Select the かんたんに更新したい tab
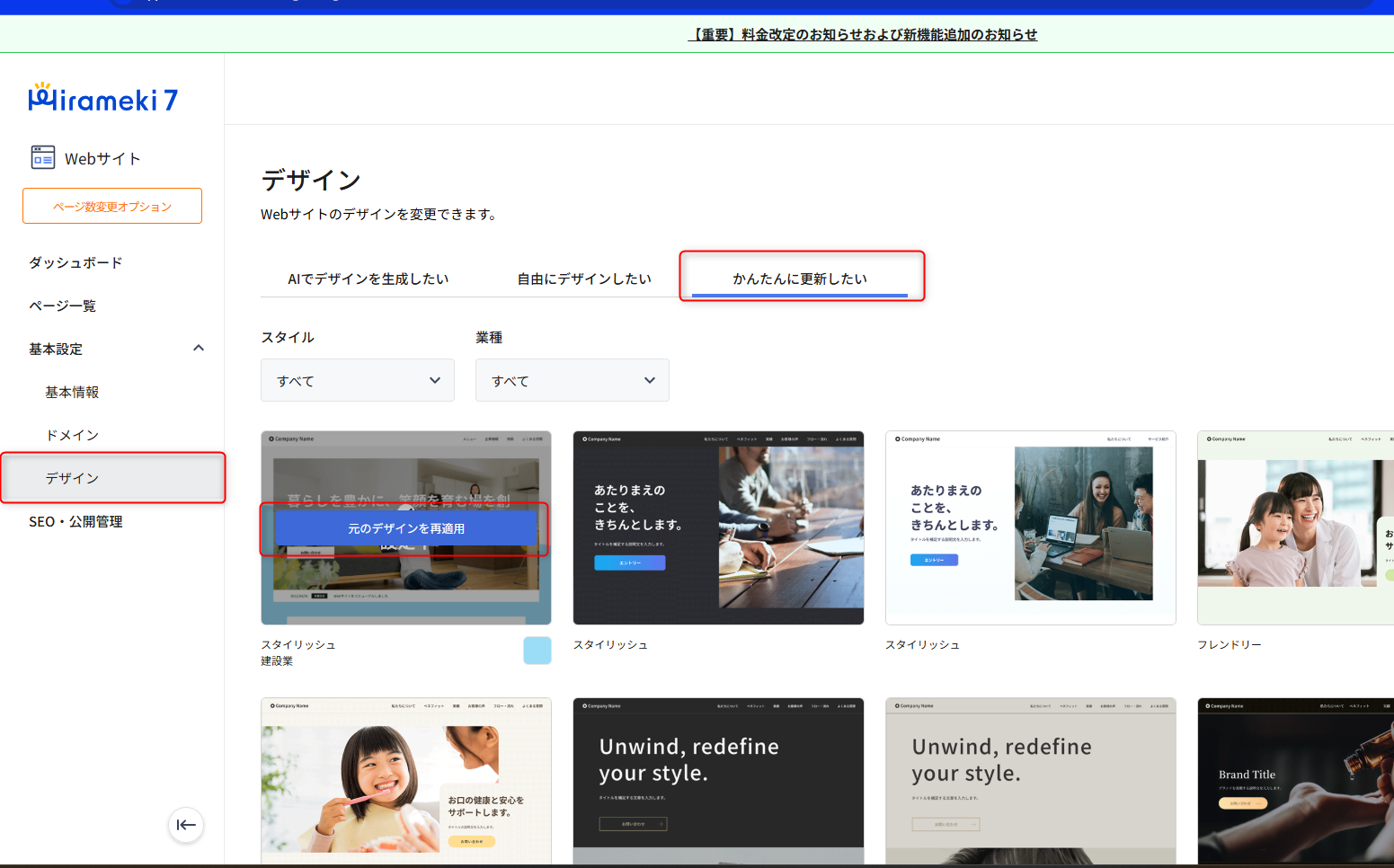This screenshot has width=1394, height=868. pos(799,279)
